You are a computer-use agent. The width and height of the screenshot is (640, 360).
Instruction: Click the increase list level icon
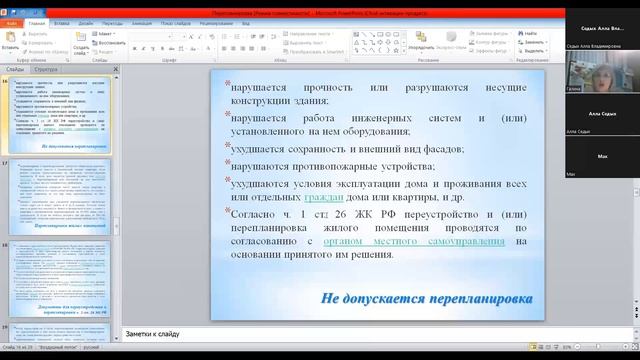(x=262, y=37)
